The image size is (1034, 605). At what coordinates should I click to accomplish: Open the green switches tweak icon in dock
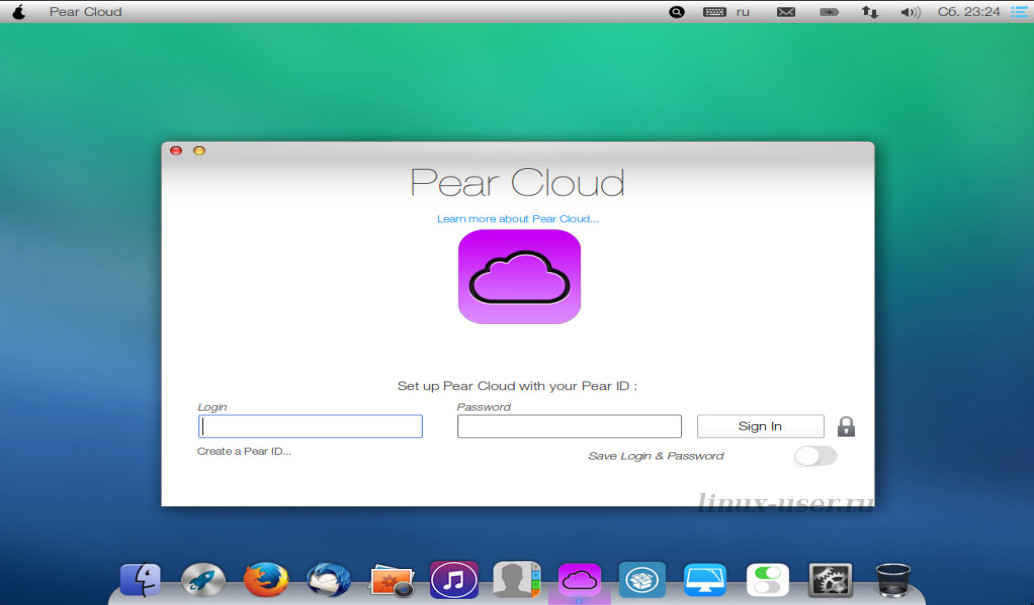tap(768, 580)
